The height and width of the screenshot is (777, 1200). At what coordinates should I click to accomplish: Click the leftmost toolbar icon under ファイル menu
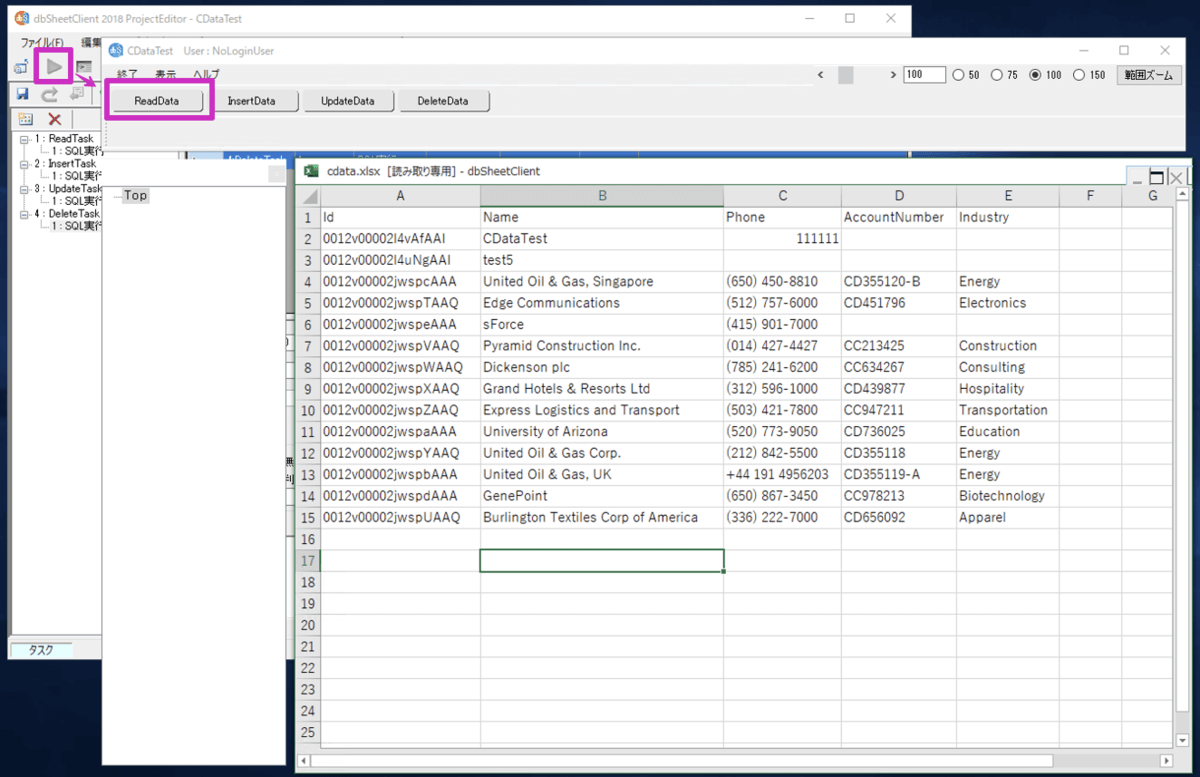pos(21,67)
